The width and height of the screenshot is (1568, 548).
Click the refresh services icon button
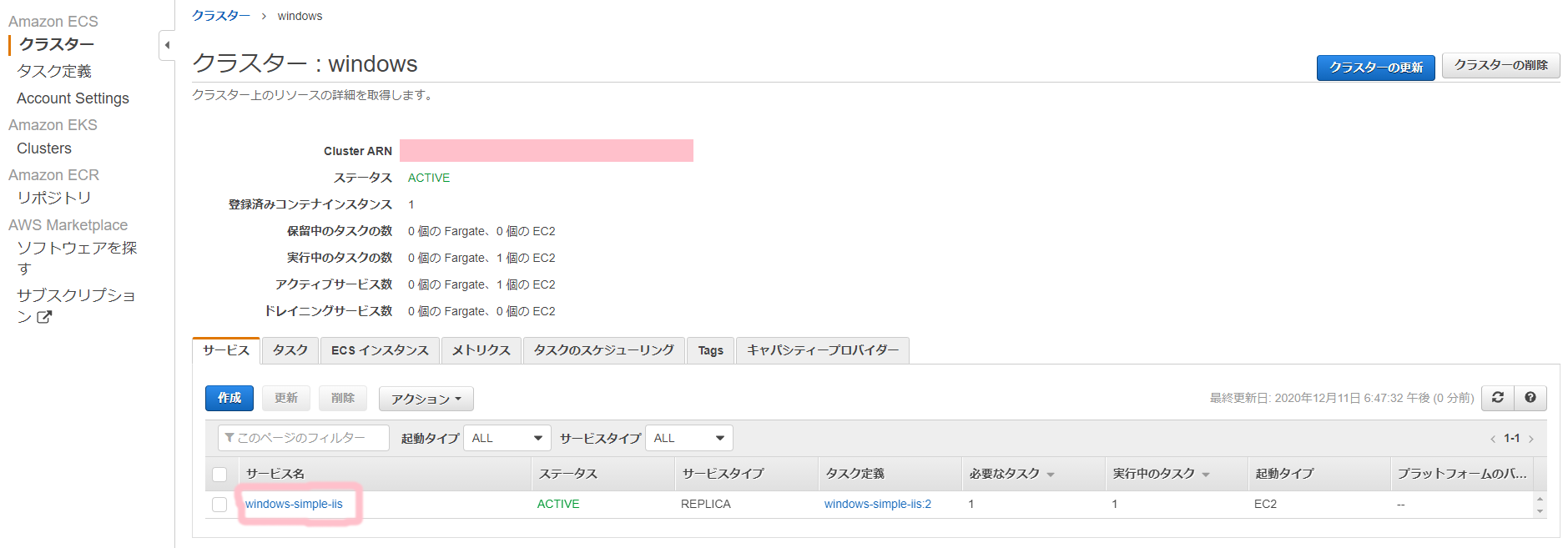(x=1498, y=398)
